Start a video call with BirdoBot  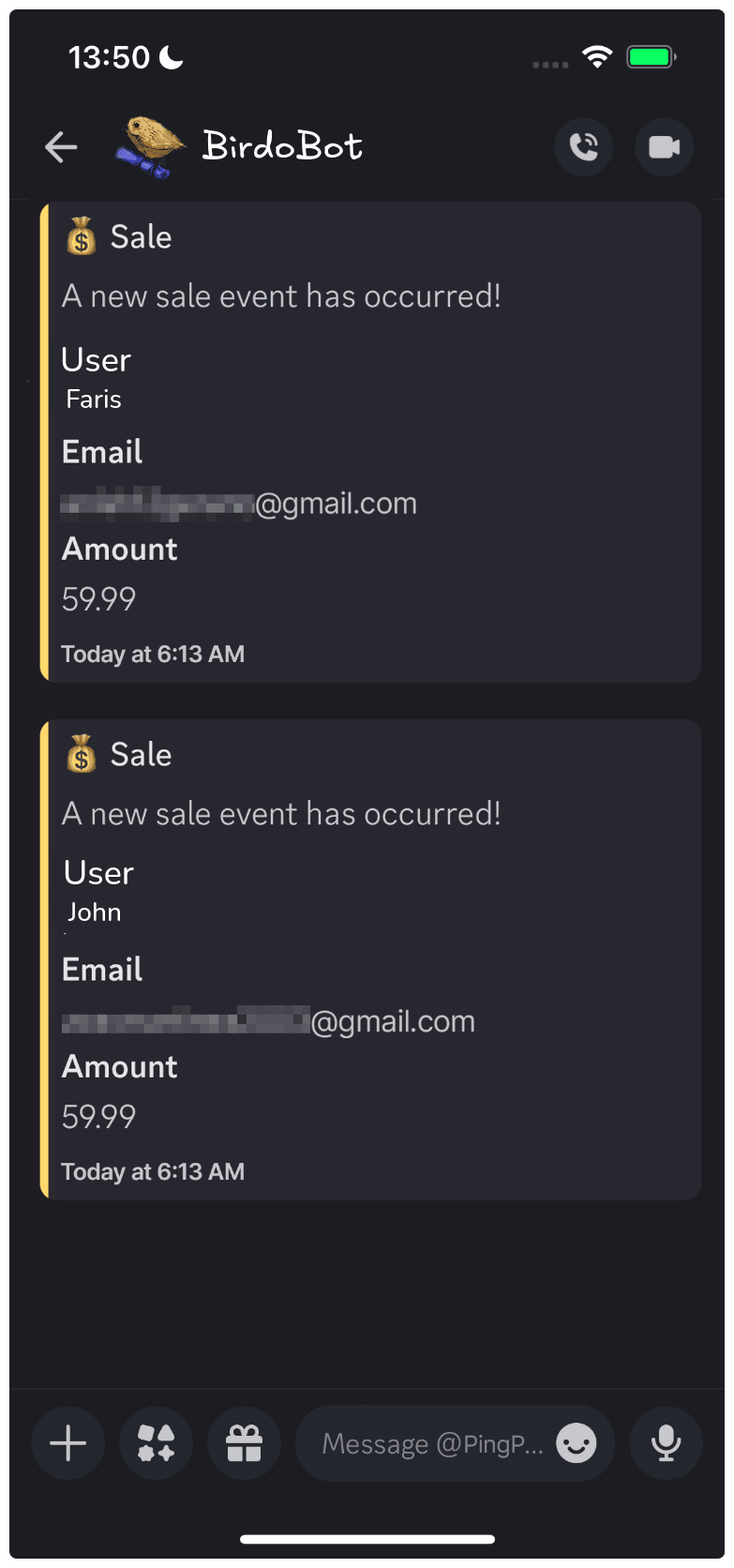664,147
